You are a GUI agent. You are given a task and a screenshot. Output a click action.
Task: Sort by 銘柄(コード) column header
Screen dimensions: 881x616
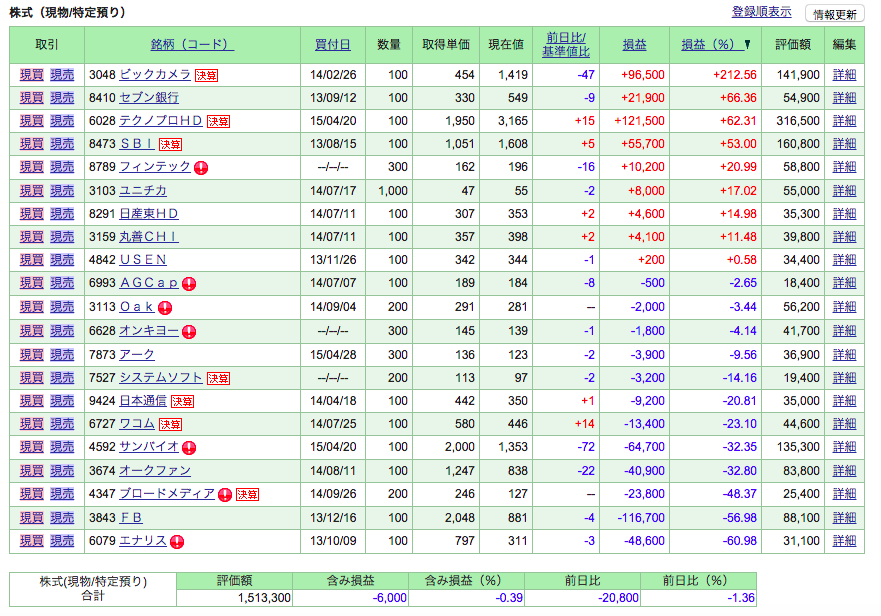[x=192, y=44]
